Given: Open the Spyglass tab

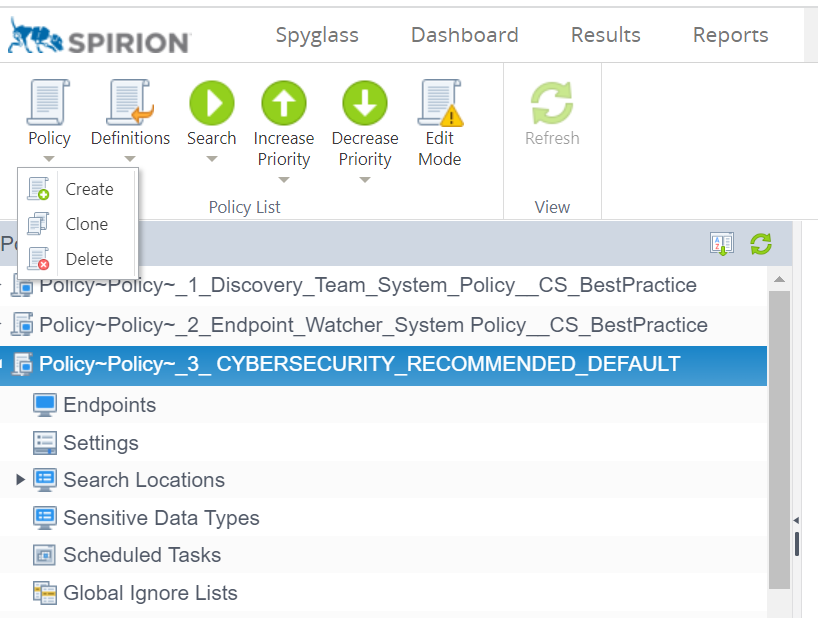Looking at the screenshot, I should point(317,35).
